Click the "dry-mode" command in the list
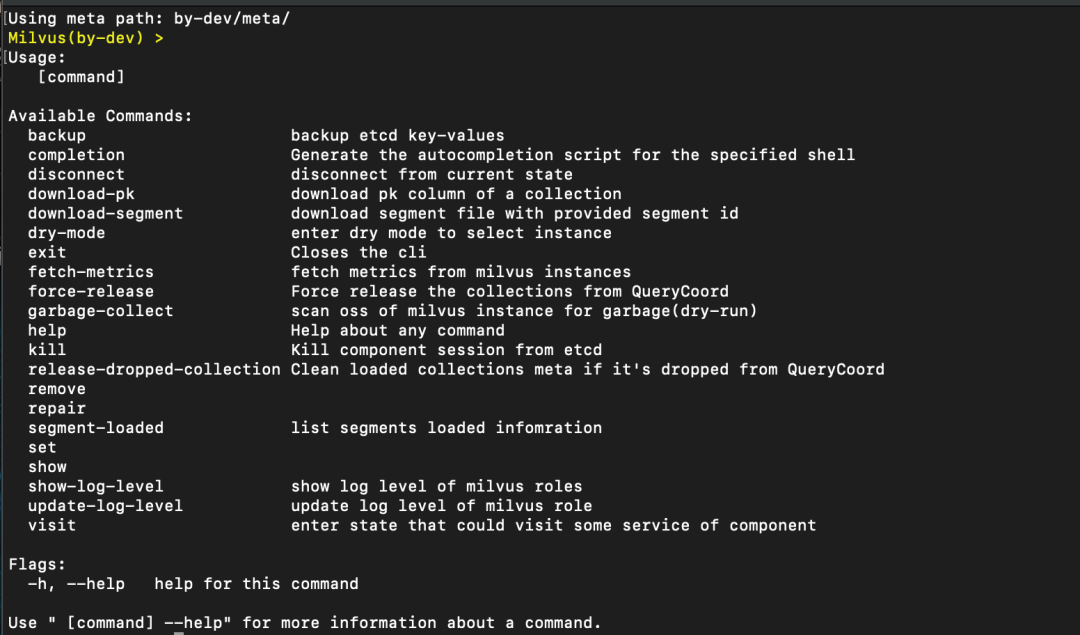The width and height of the screenshot is (1080, 635). 66,233
